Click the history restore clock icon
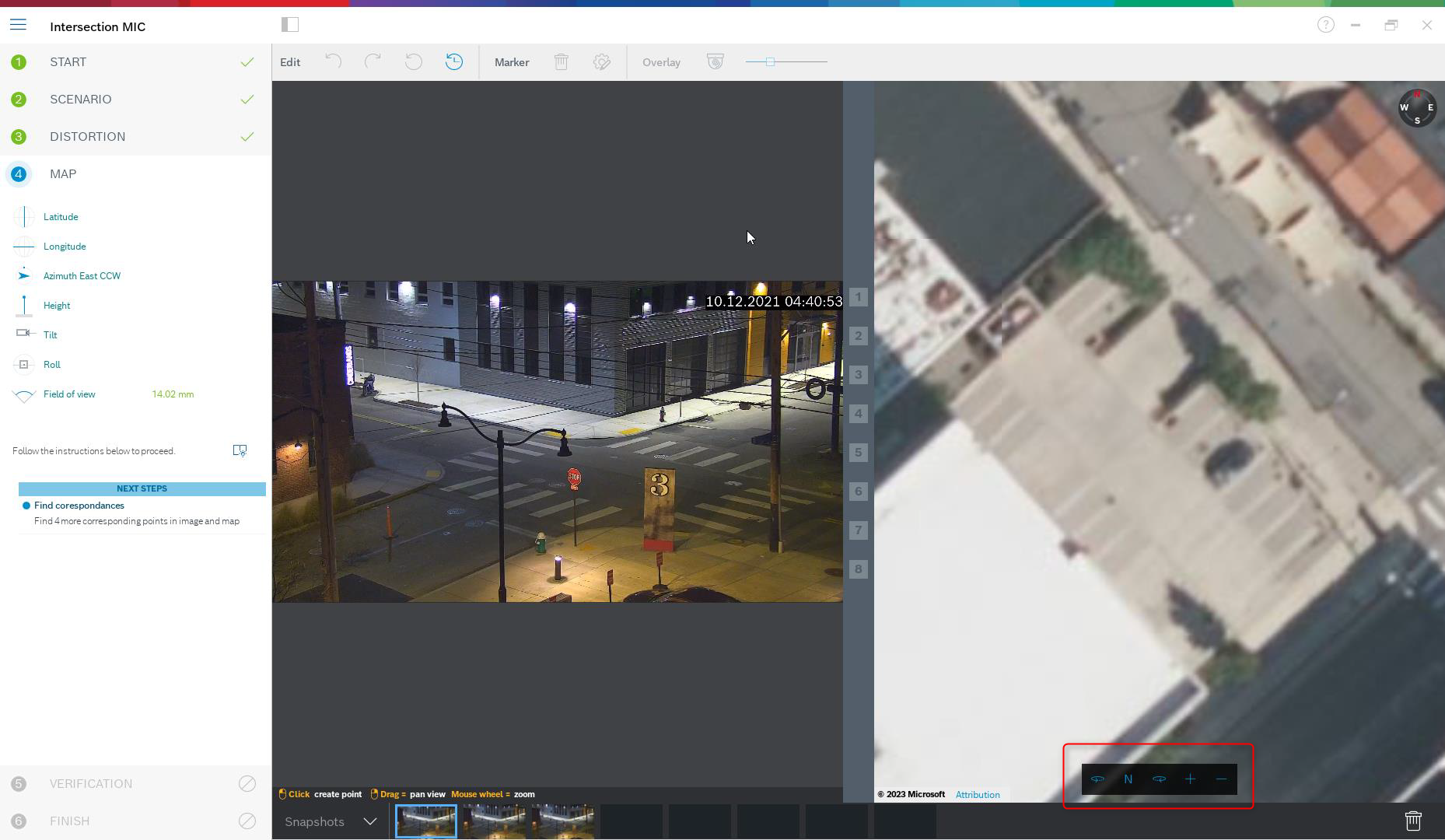1445x840 pixels. [x=454, y=62]
